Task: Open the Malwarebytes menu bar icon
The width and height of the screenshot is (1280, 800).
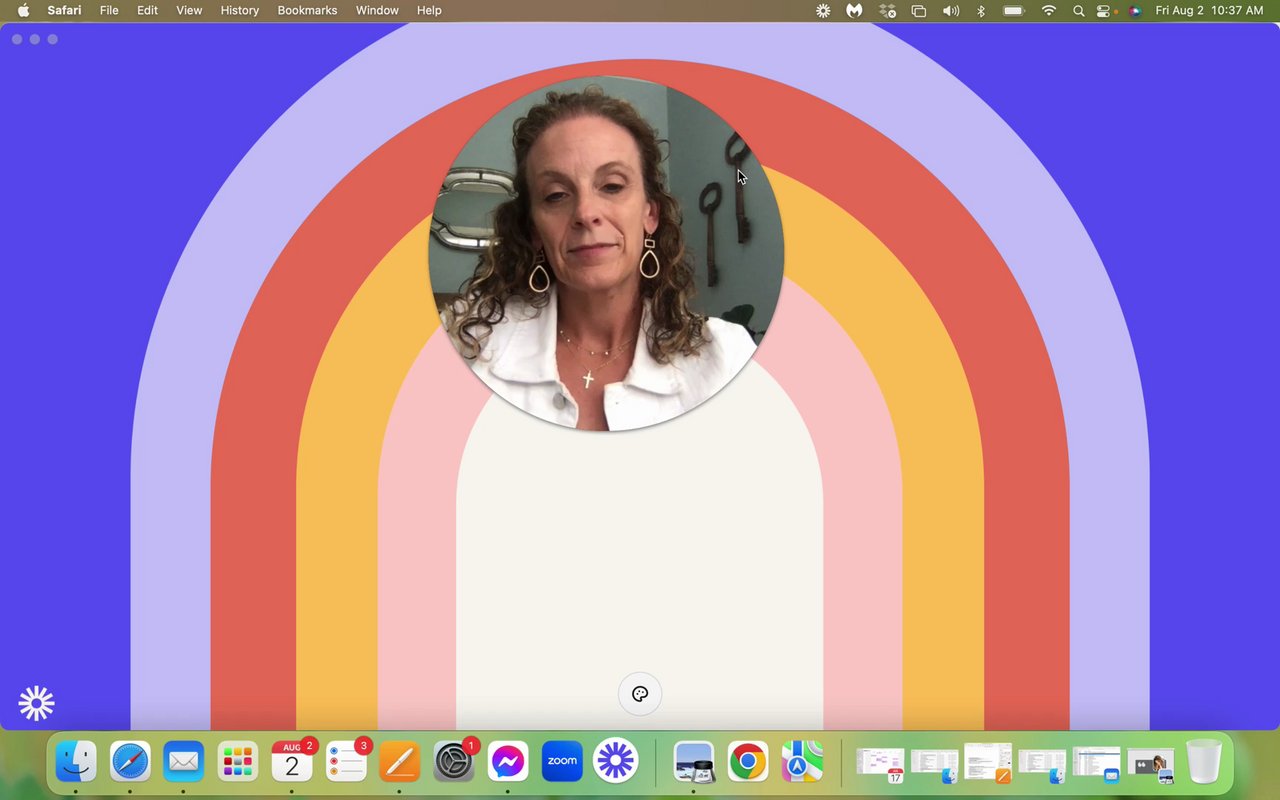Action: pos(854,10)
